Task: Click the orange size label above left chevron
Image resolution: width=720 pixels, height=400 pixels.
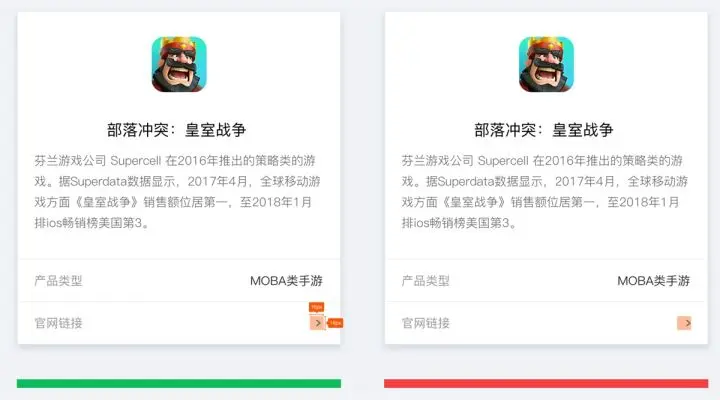Action: 316,307
